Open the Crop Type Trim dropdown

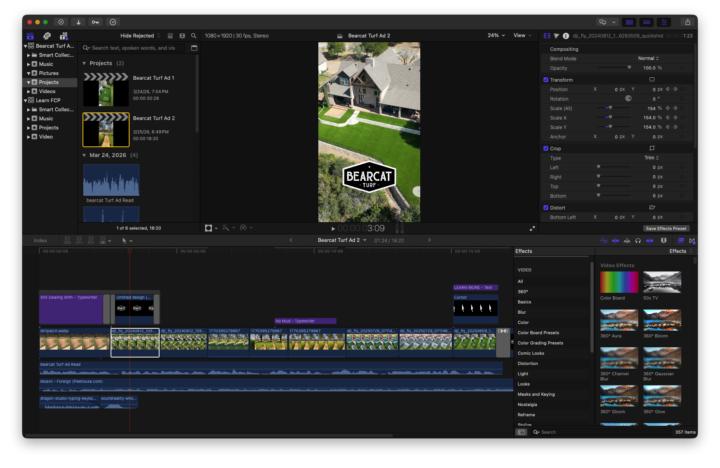(651, 158)
